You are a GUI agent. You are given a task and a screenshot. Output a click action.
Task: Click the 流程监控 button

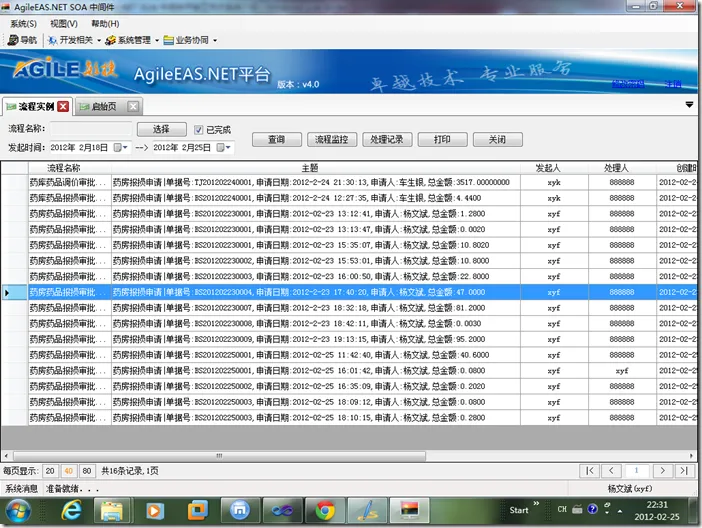point(332,140)
